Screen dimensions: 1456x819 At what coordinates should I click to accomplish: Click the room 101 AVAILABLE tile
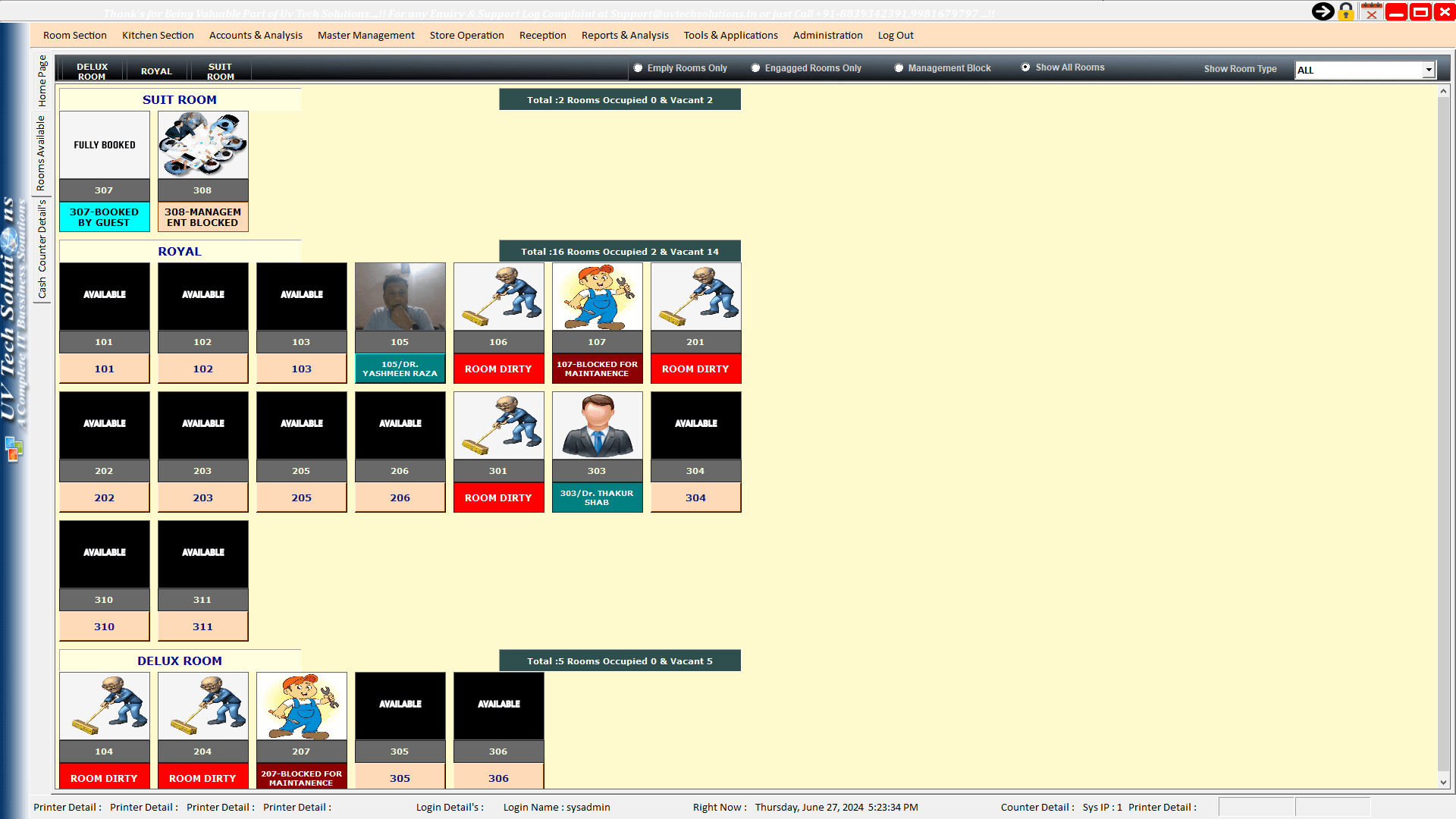click(105, 297)
